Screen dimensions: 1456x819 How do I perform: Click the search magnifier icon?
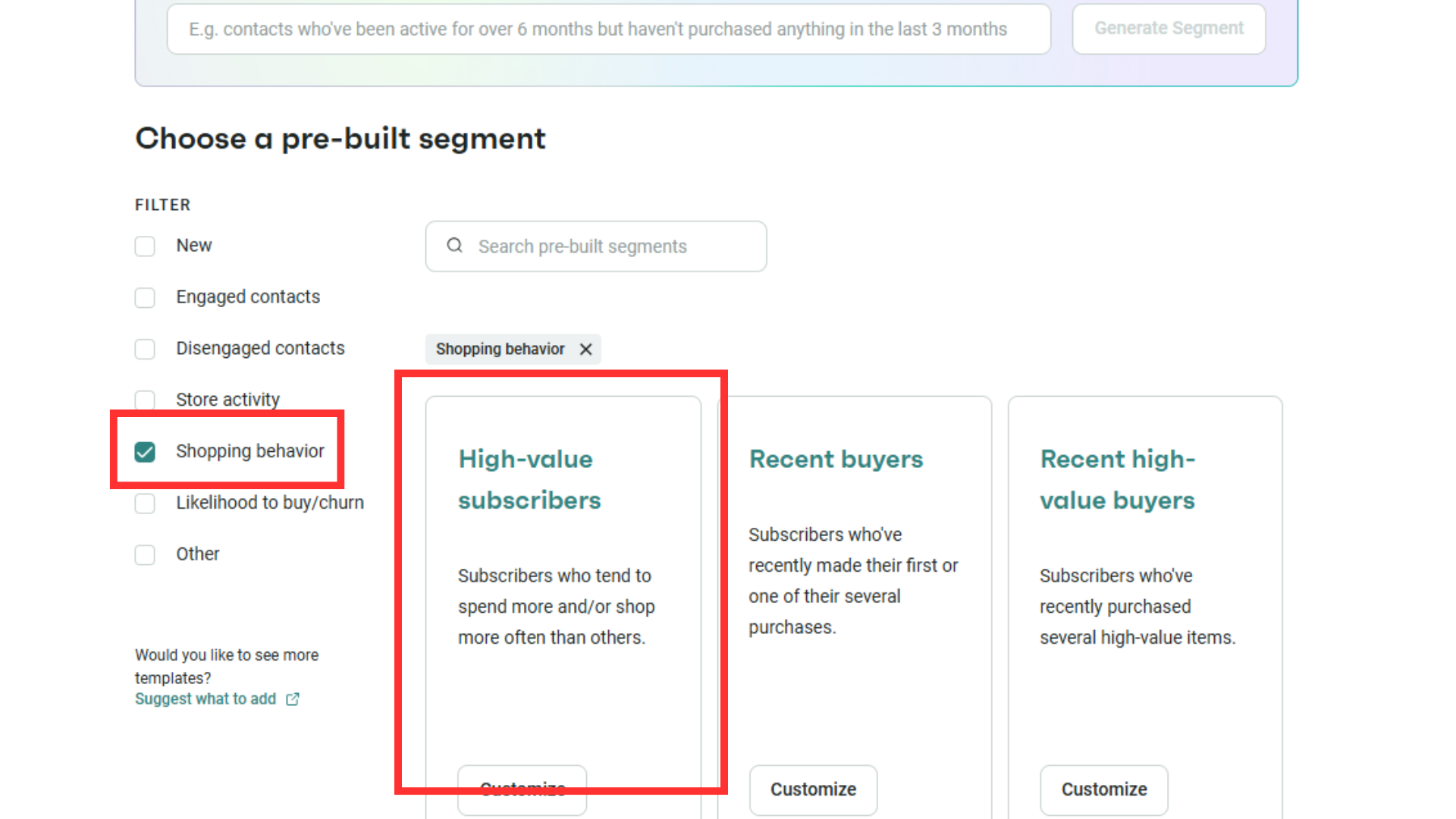[x=454, y=246]
